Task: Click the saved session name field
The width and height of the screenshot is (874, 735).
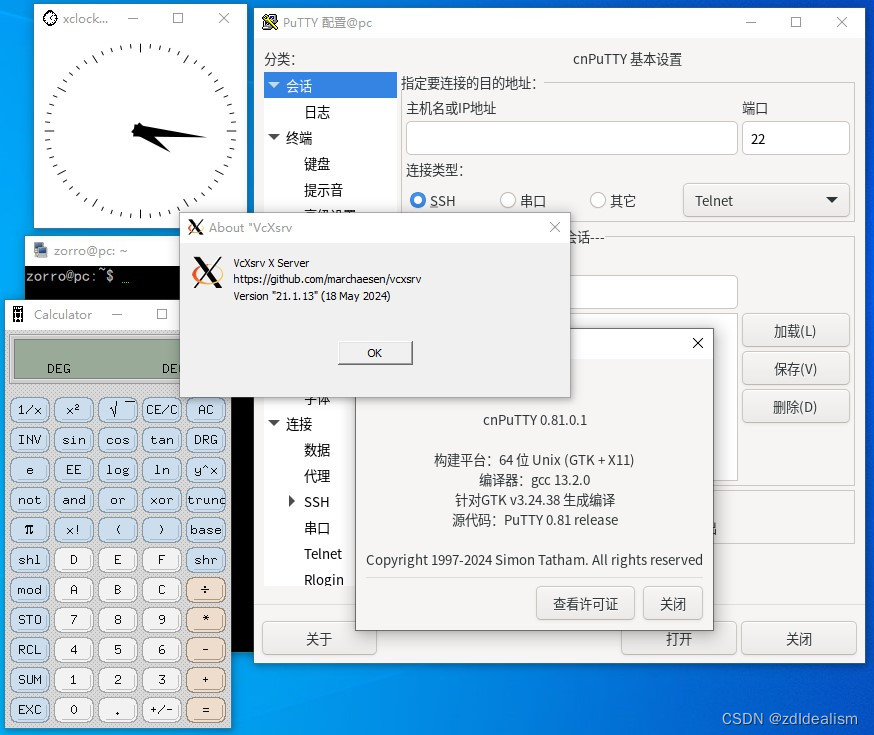Action: click(x=653, y=291)
